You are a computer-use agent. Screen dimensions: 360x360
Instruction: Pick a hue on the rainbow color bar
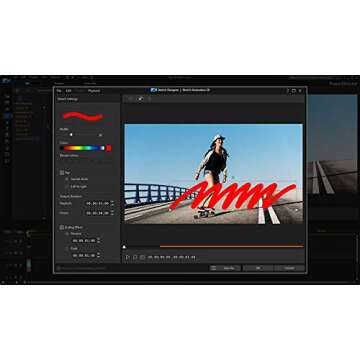[82, 148]
